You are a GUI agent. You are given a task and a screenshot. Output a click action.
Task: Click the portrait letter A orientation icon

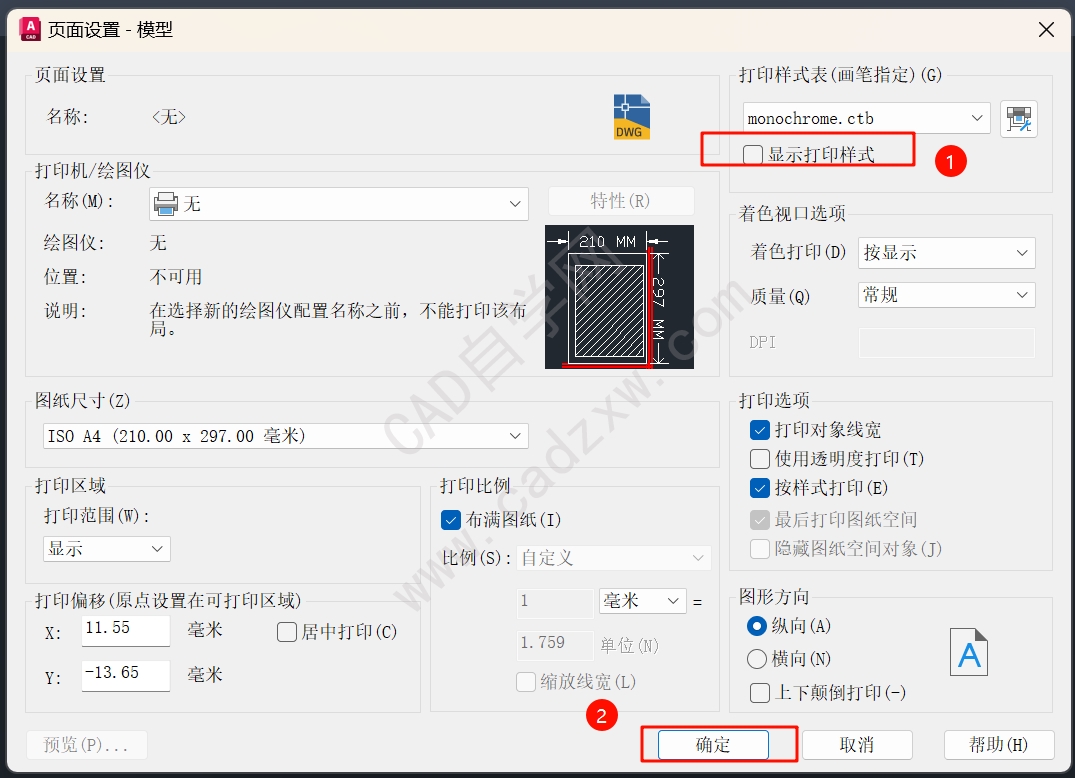tap(969, 653)
